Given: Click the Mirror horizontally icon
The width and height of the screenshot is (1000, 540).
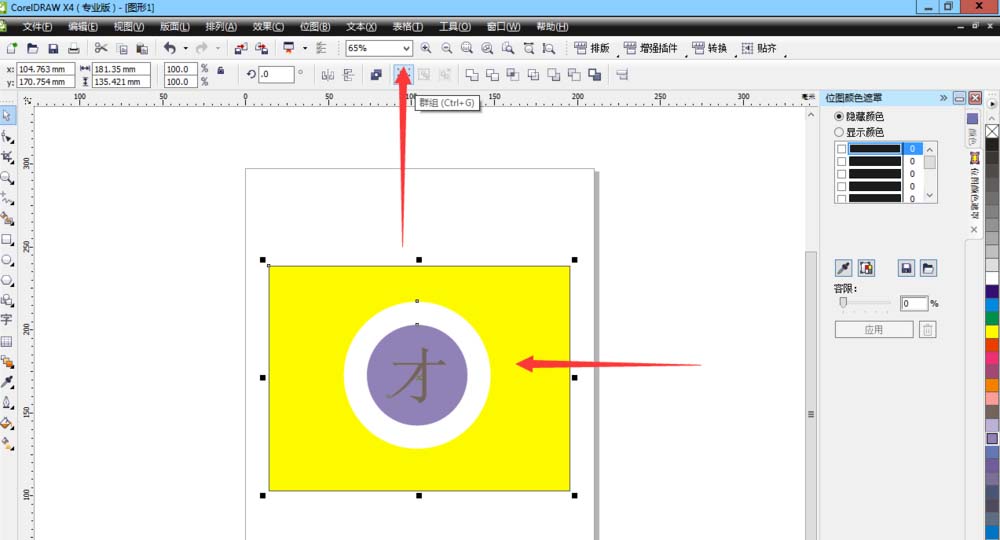Looking at the screenshot, I should pos(328,75).
